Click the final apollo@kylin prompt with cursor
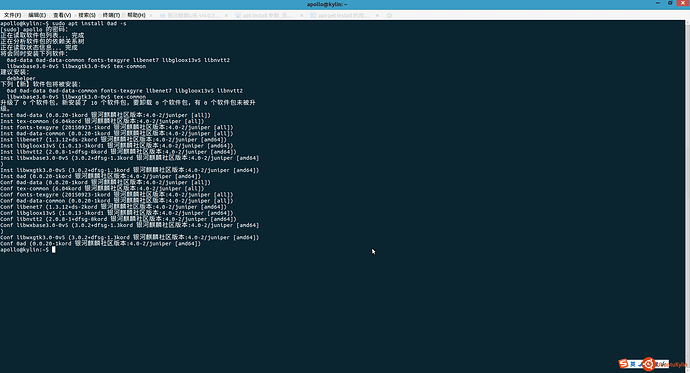The image size is (690, 373). (28, 250)
